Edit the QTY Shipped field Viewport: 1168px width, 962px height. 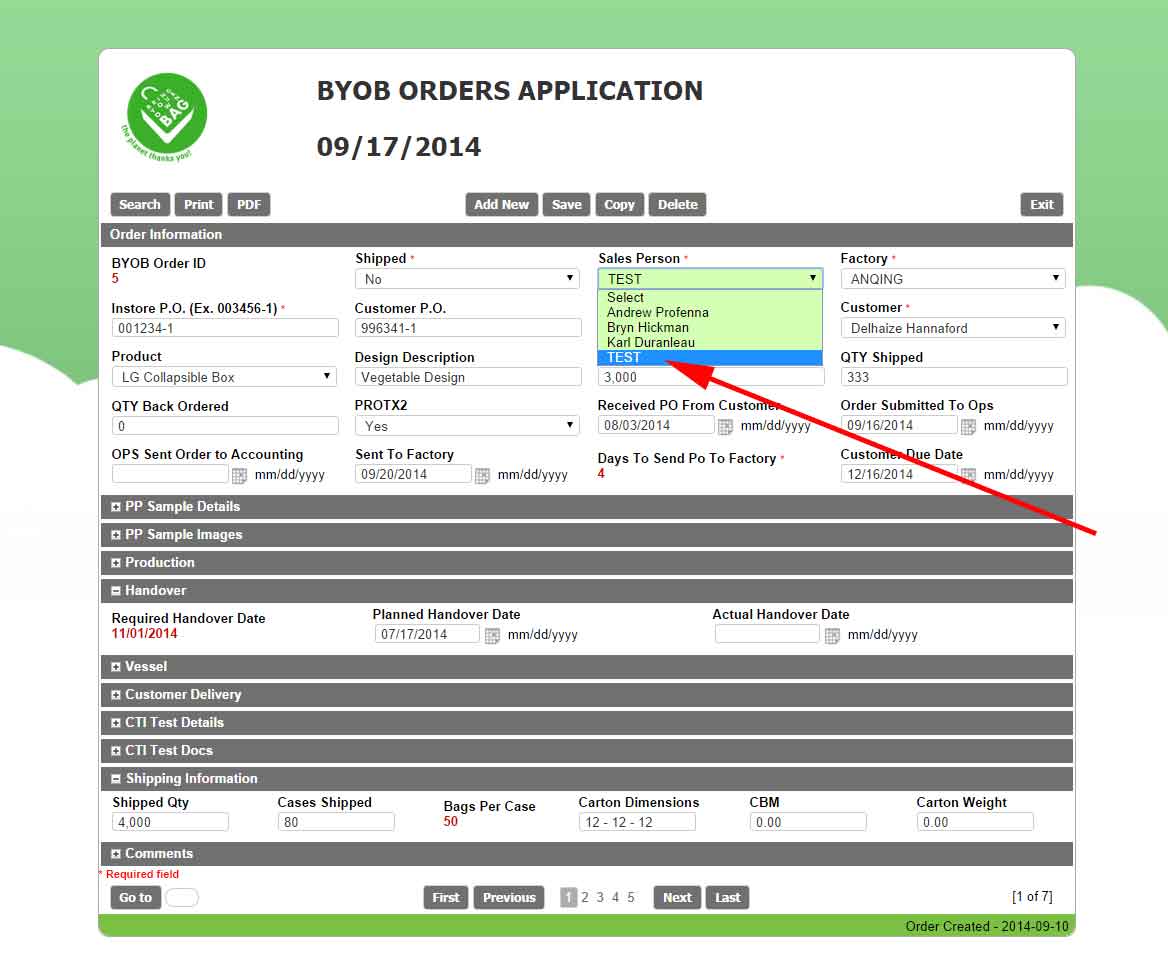click(953, 378)
